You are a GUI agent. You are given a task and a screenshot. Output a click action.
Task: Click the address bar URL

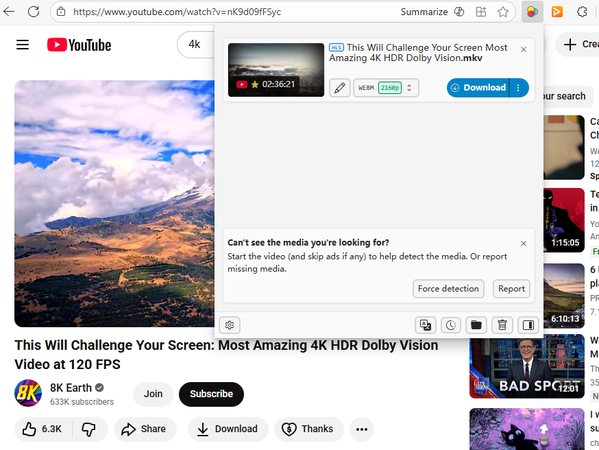177,12
